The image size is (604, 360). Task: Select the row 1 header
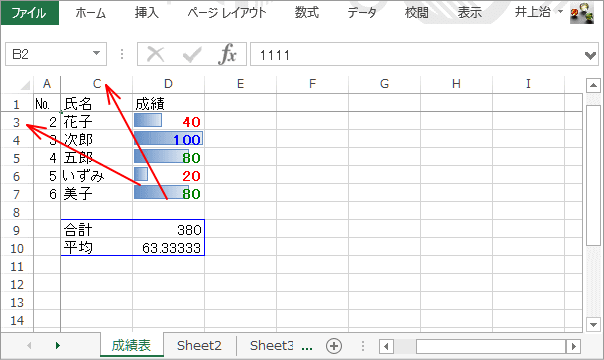[x=17, y=104]
